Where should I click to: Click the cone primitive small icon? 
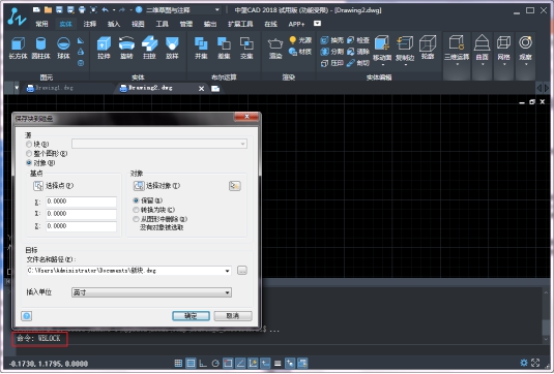click(x=81, y=52)
